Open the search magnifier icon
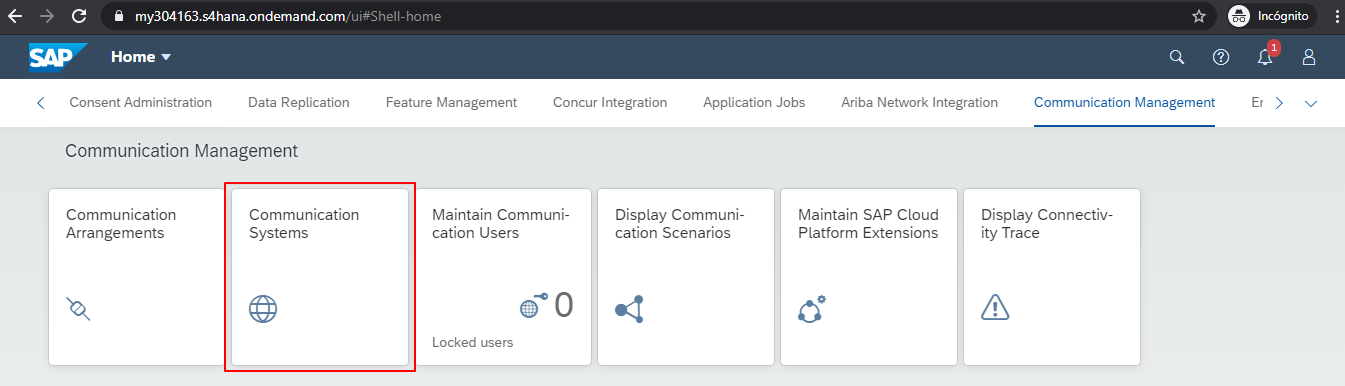The image size is (1345, 386). [1177, 57]
